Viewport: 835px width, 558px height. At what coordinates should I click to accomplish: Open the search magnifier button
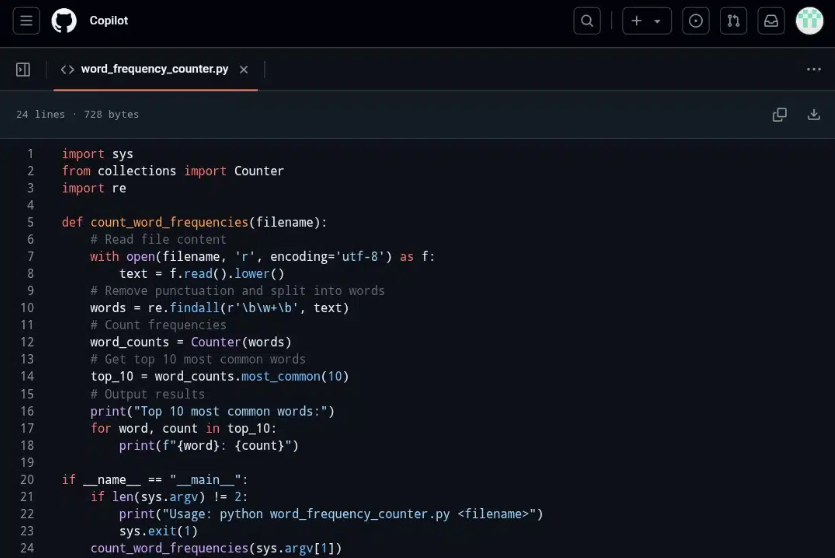(x=587, y=21)
